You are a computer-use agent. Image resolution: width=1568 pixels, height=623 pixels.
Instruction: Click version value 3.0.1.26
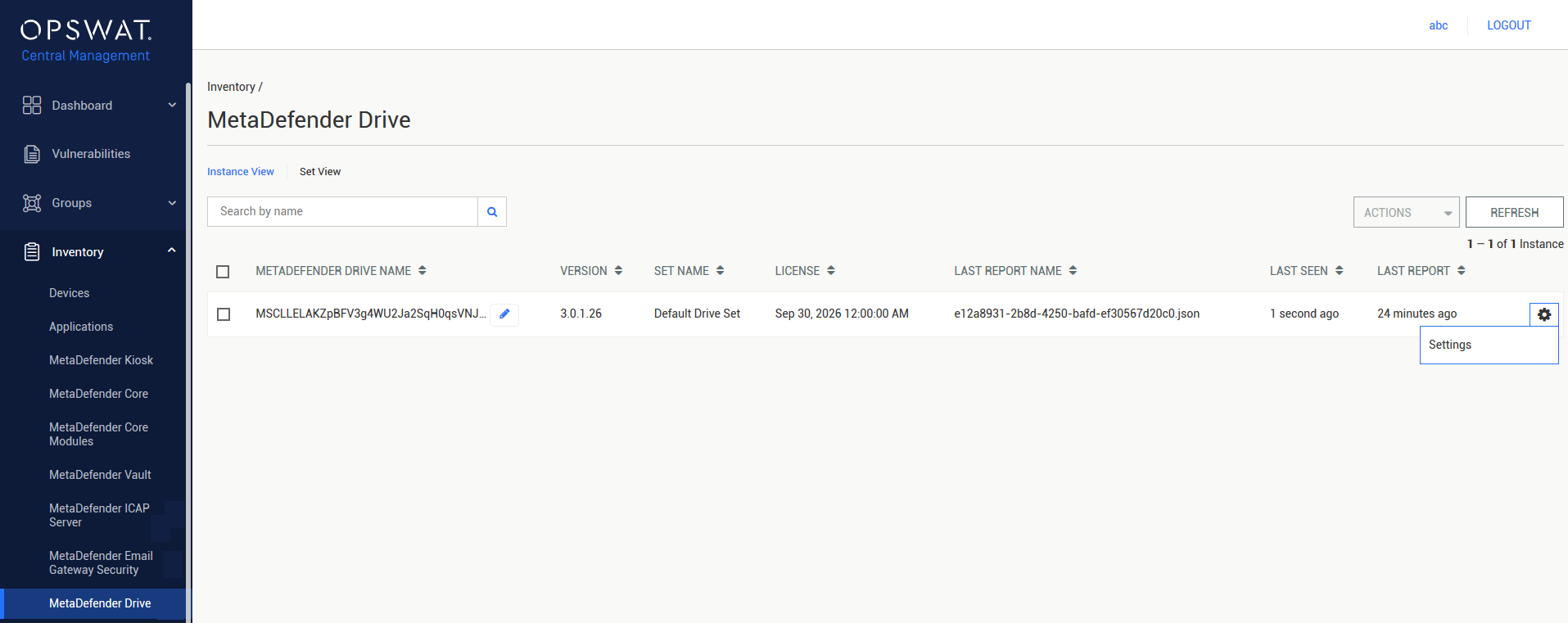coord(581,314)
